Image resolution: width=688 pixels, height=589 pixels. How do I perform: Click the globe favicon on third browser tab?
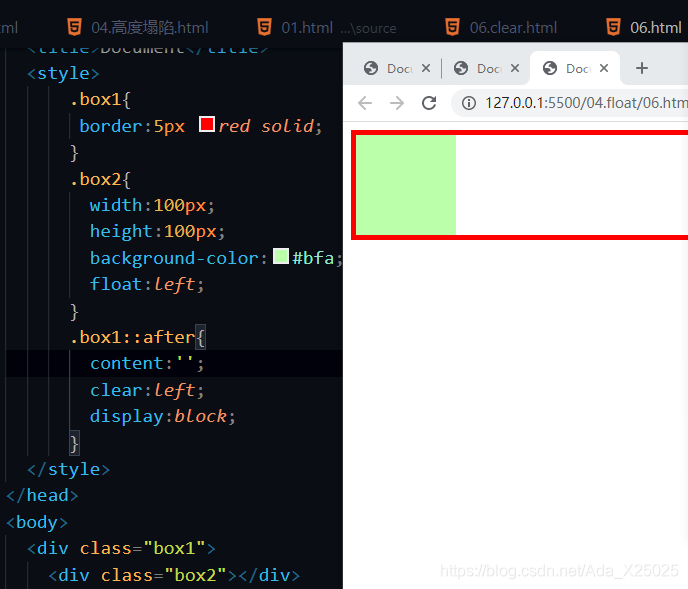[550, 68]
